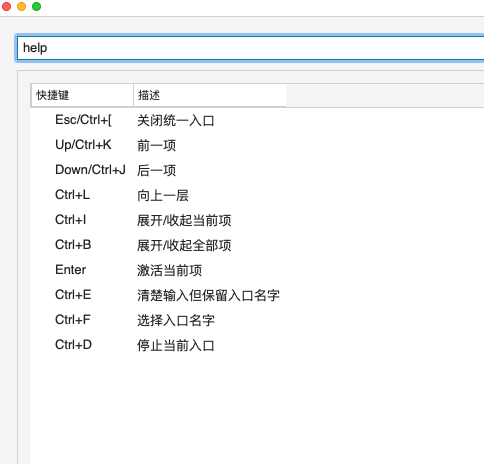Click the red close window button
This screenshot has width=484, height=464.
(6, 6)
